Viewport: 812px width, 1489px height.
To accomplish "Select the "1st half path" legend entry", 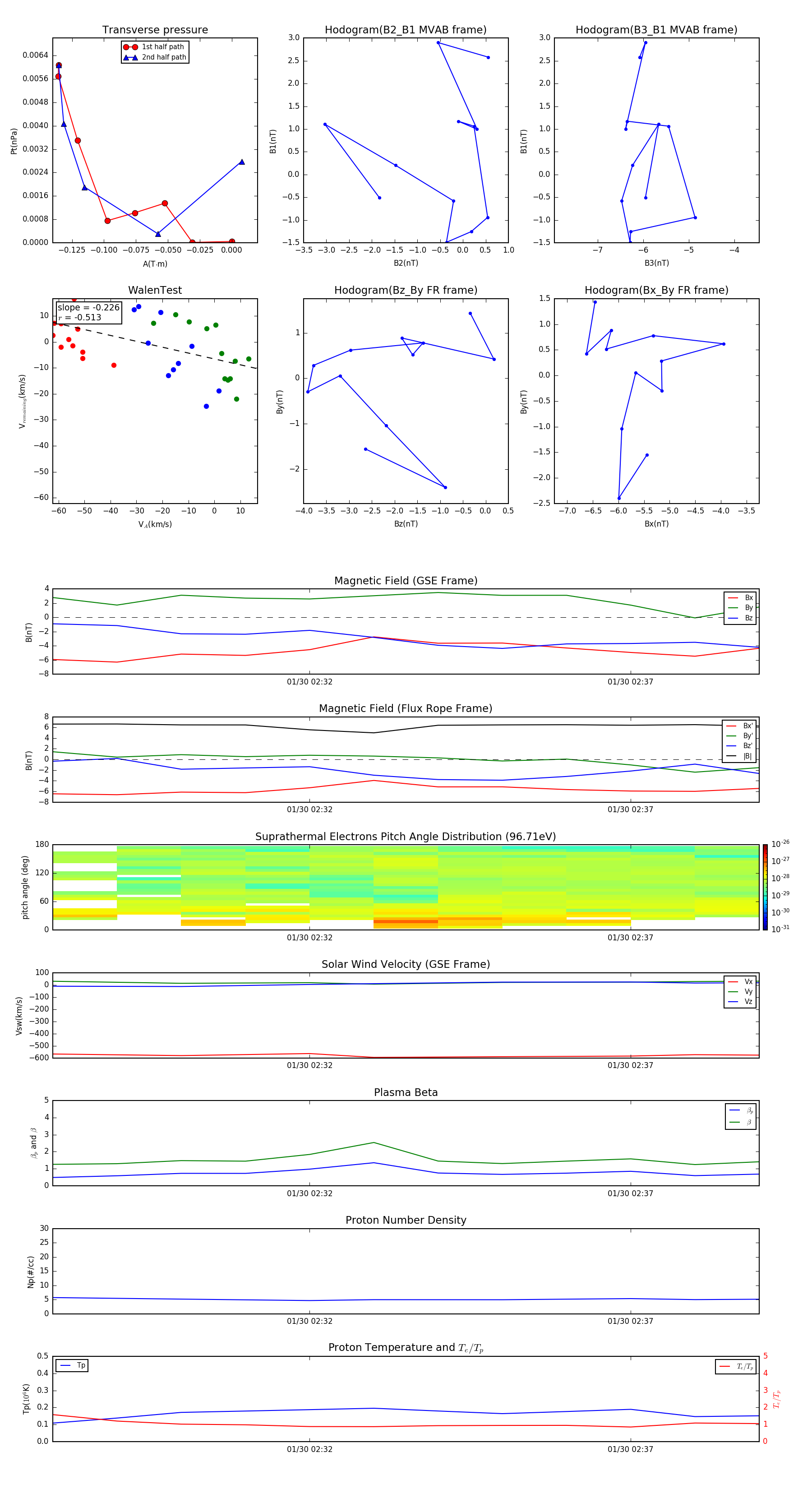I will click(154, 47).
